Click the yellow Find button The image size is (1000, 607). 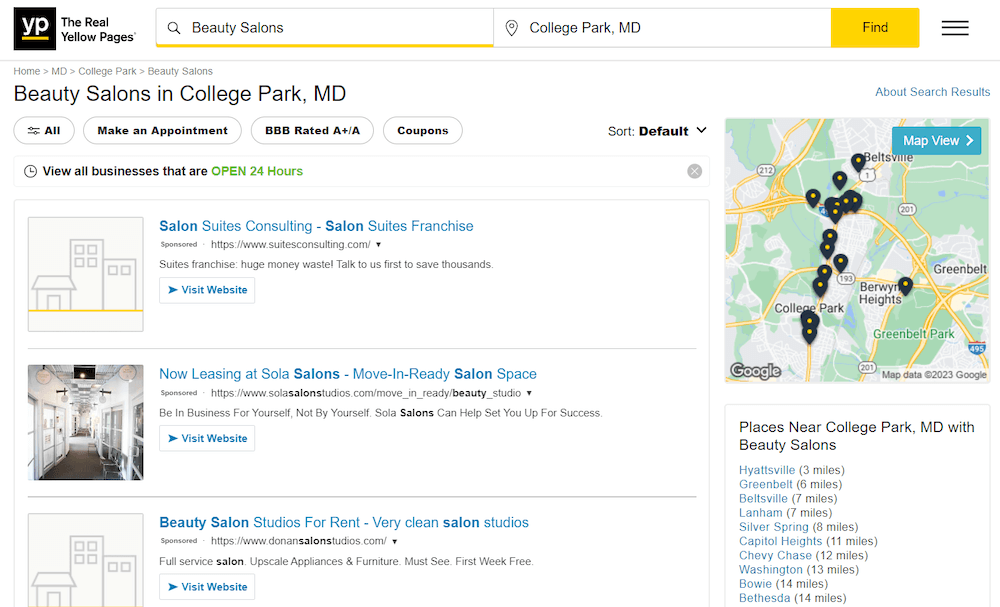point(875,27)
